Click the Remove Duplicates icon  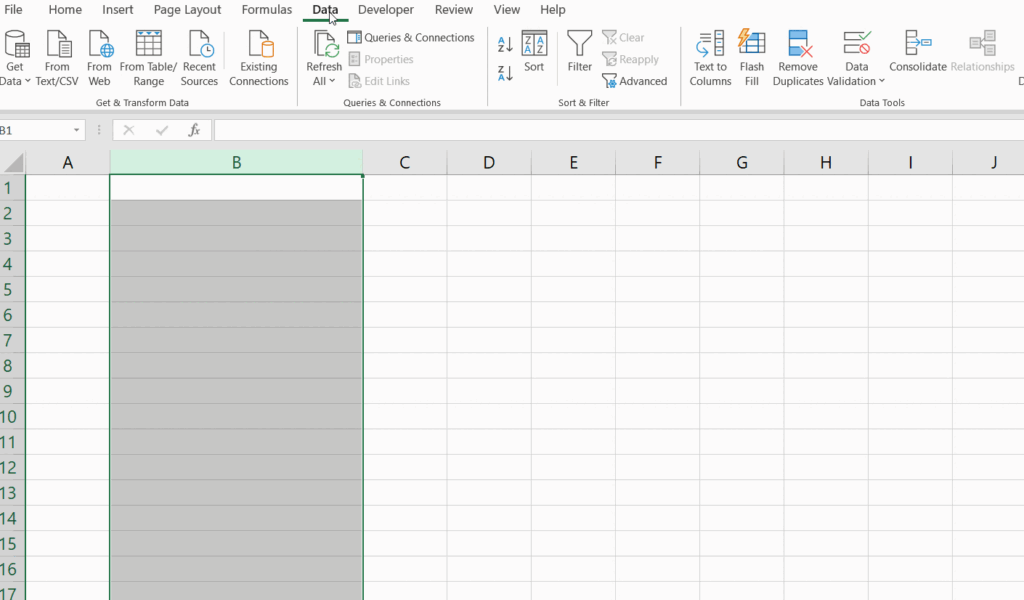coord(798,46)
